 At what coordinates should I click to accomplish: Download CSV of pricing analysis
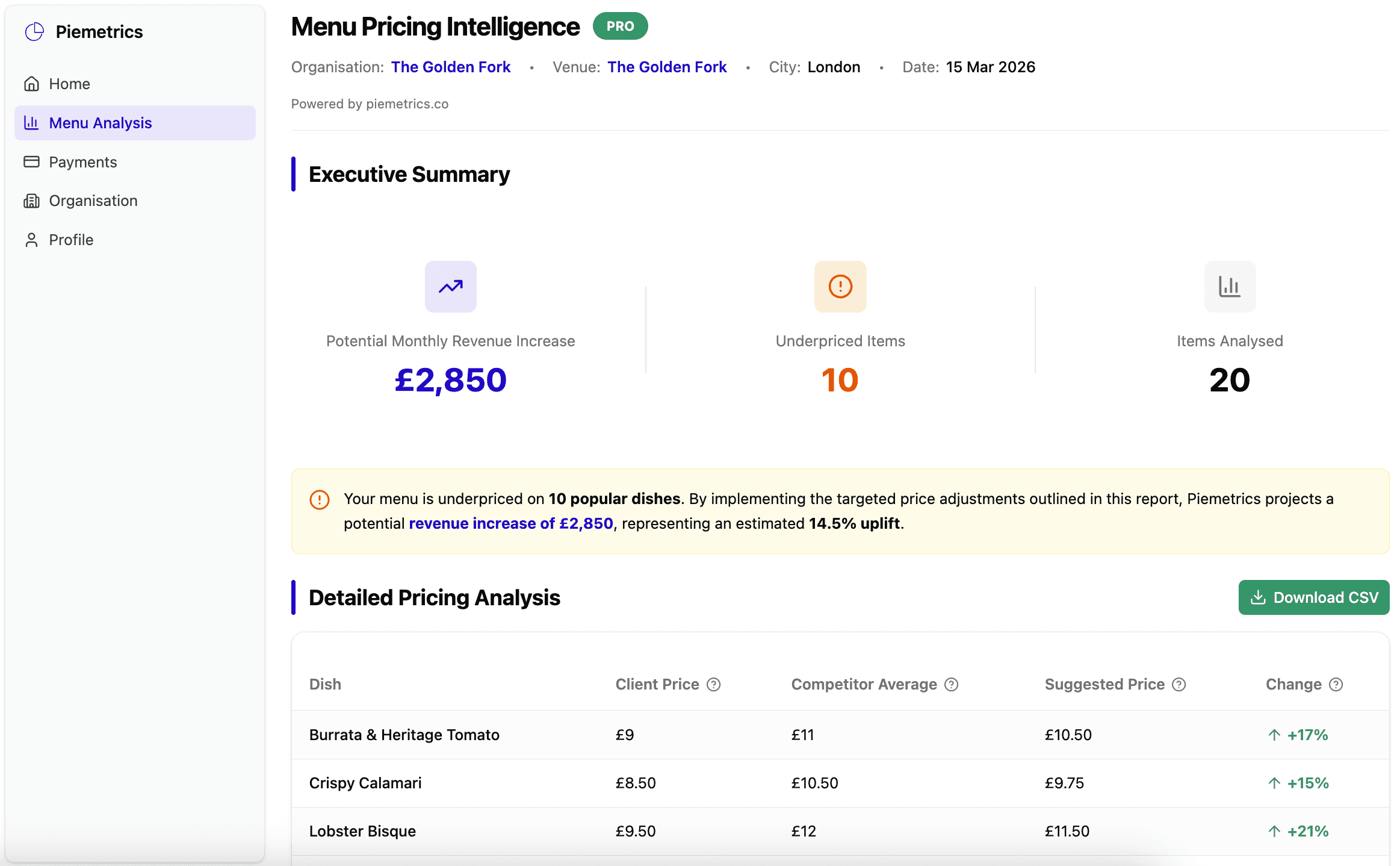pos(1313,597)
